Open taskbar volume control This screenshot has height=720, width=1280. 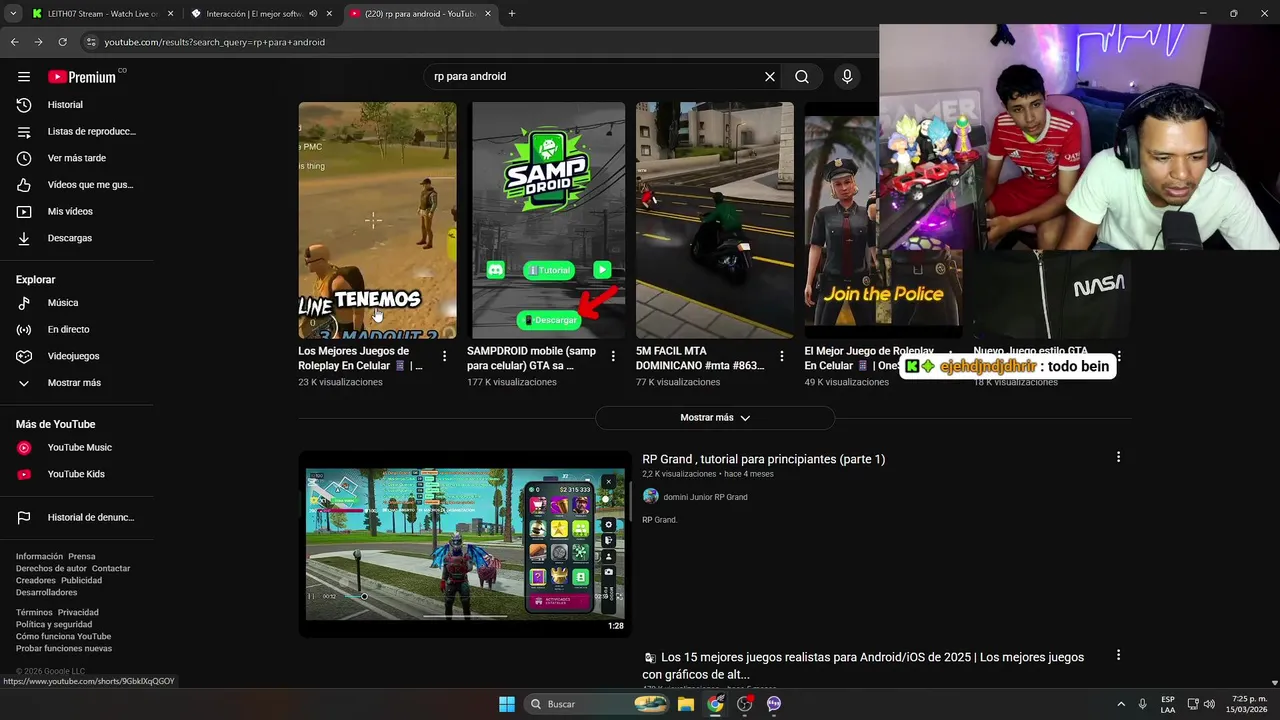point(1209,704)
